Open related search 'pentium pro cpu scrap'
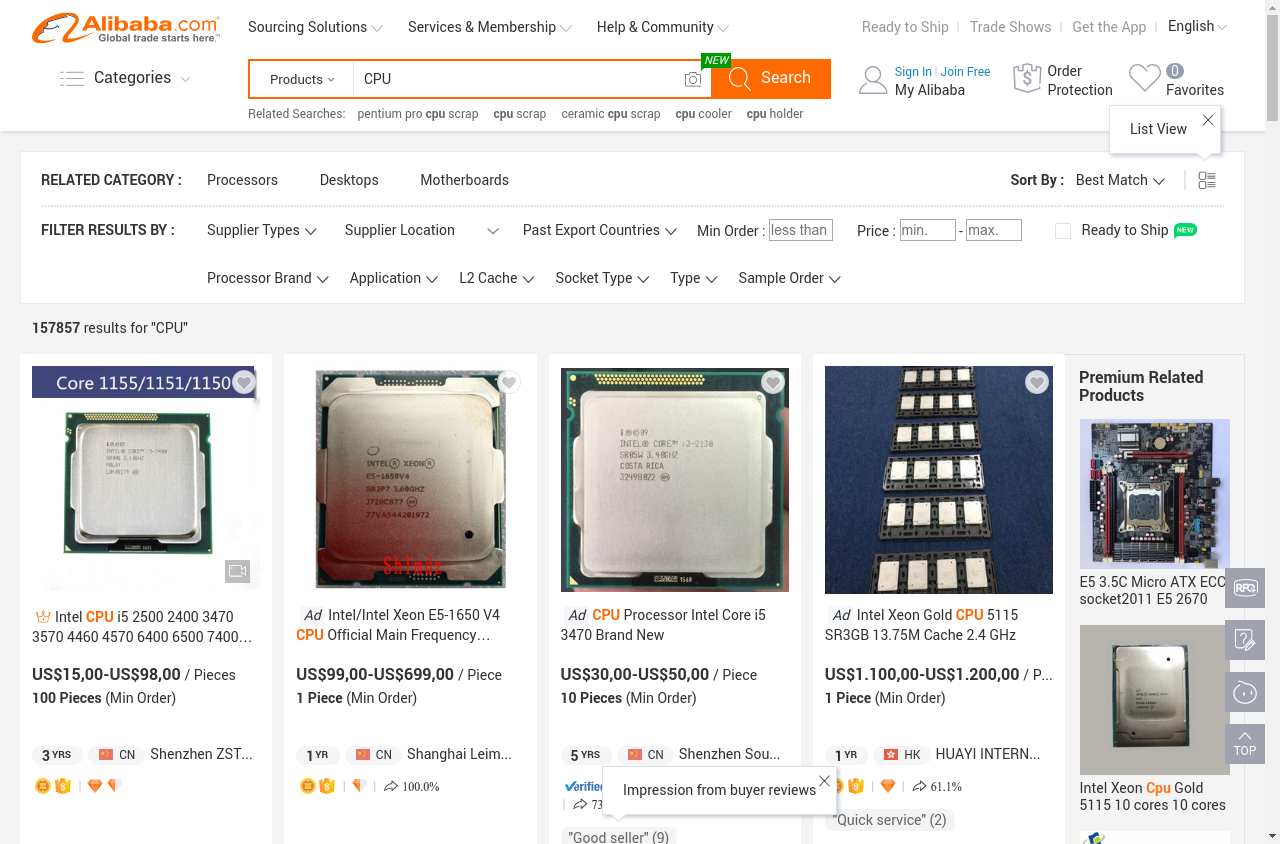The width and height of the screenshot is (1280, 844). (x=418, y=114)
